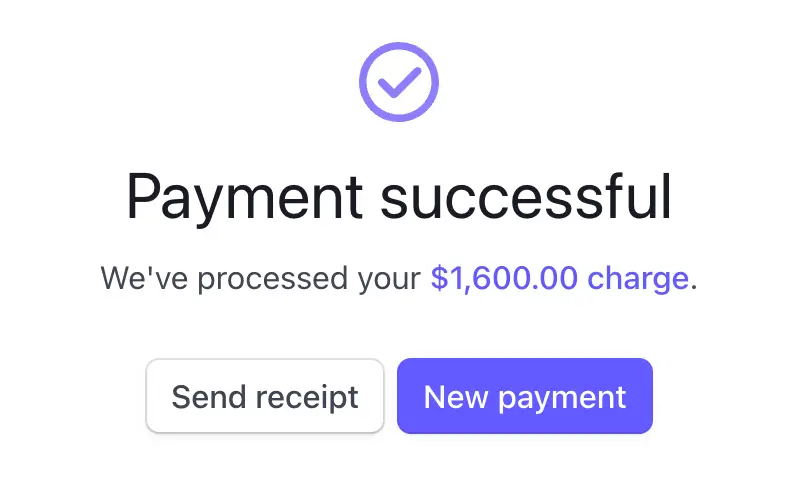
Task: Click the payment confirmation tick icon
Action: click(x=399, y=82)
